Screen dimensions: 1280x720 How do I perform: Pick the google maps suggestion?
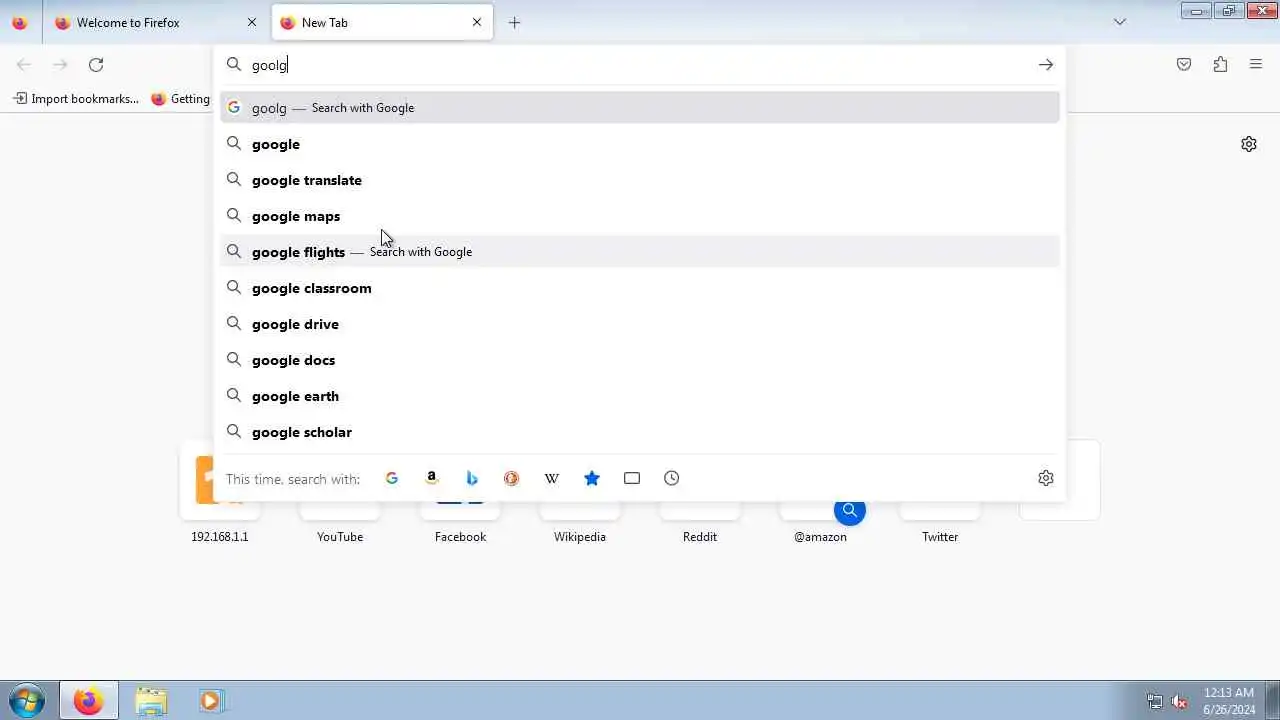coord(640,216)
